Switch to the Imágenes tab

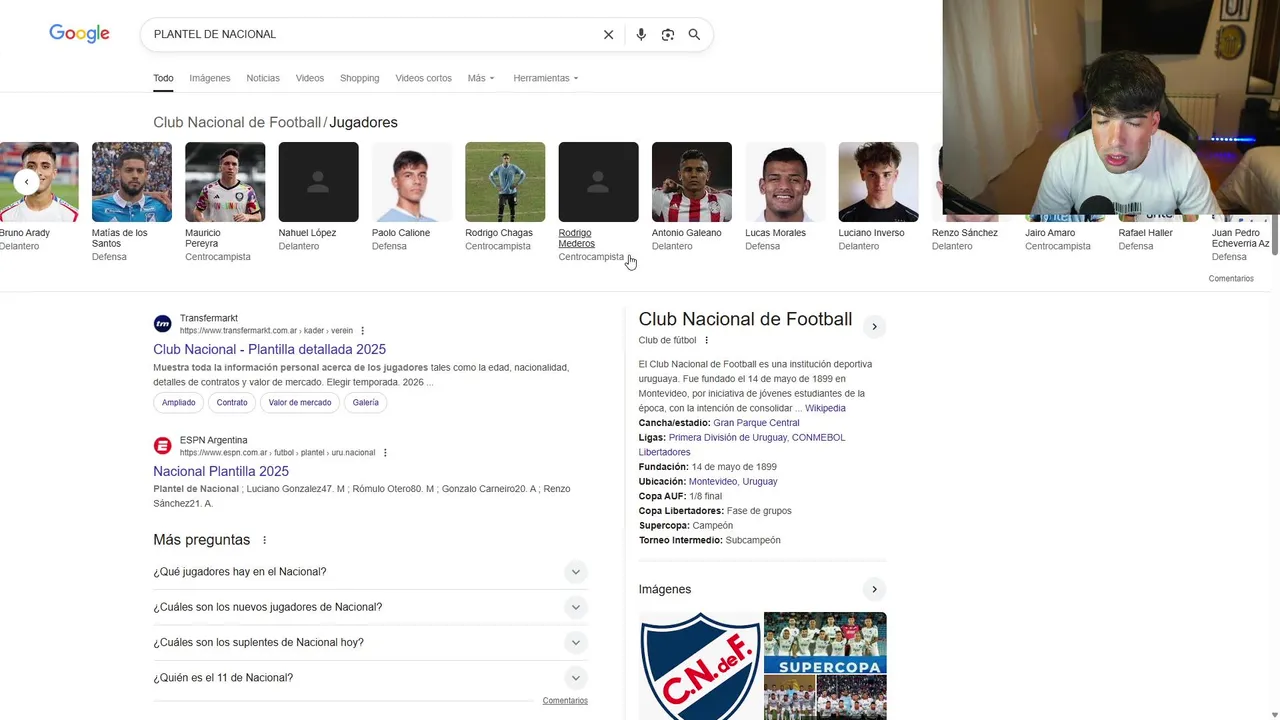pyautogui.click(x=210, y=78)
